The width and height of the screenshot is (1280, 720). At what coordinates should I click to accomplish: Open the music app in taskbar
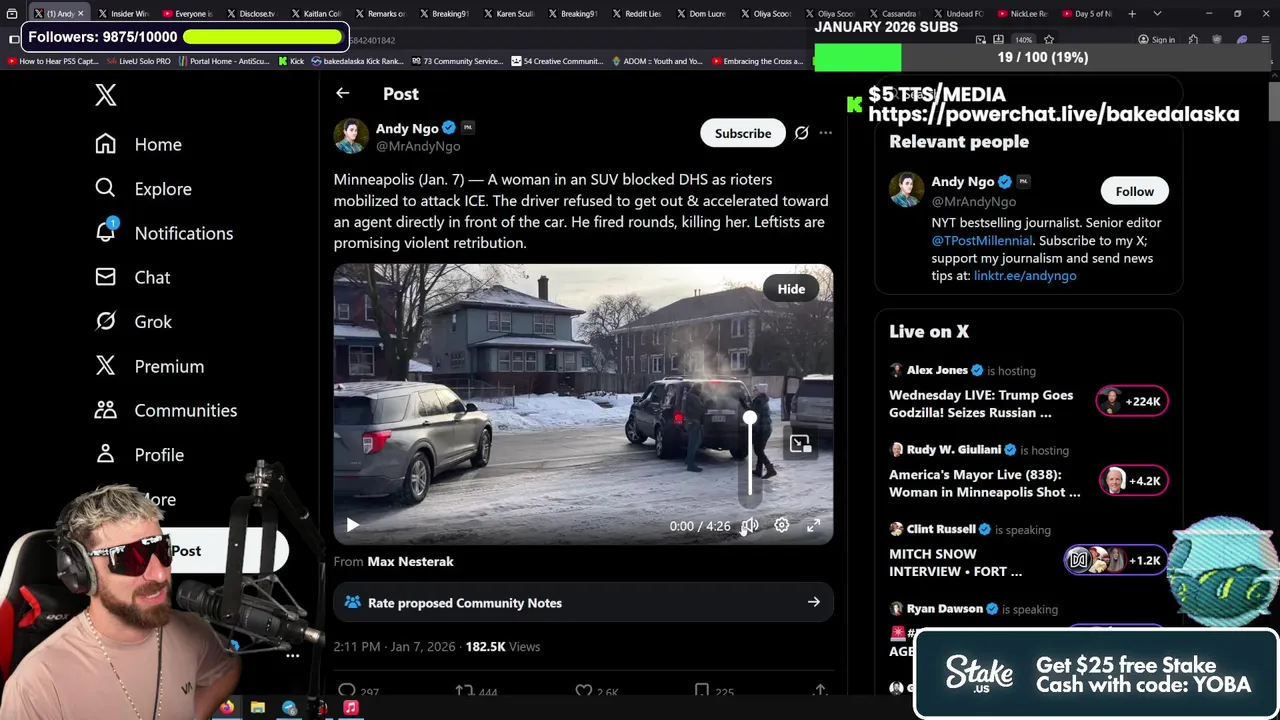351,707
